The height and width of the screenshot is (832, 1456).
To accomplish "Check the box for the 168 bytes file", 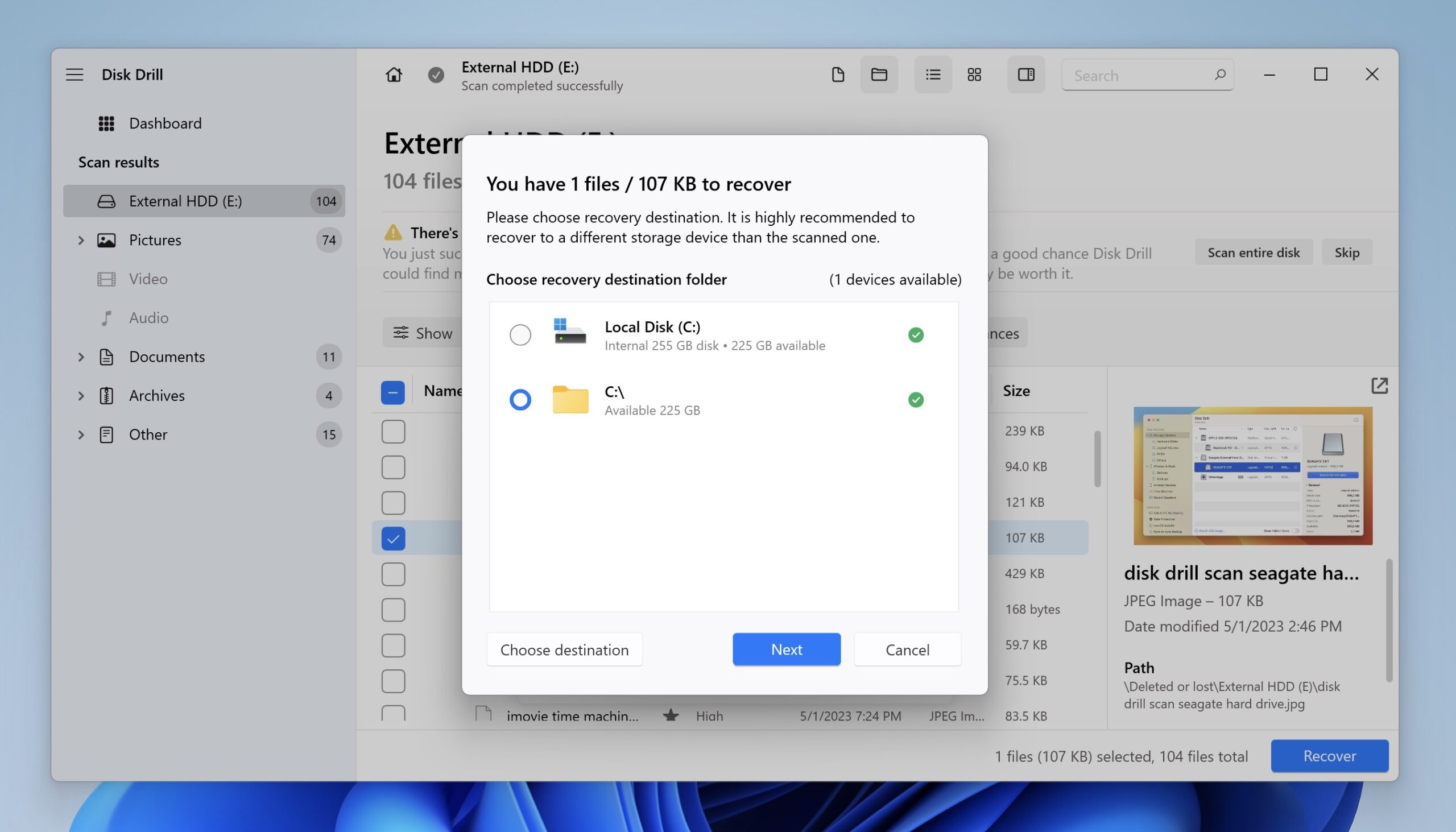I will 393,610.
